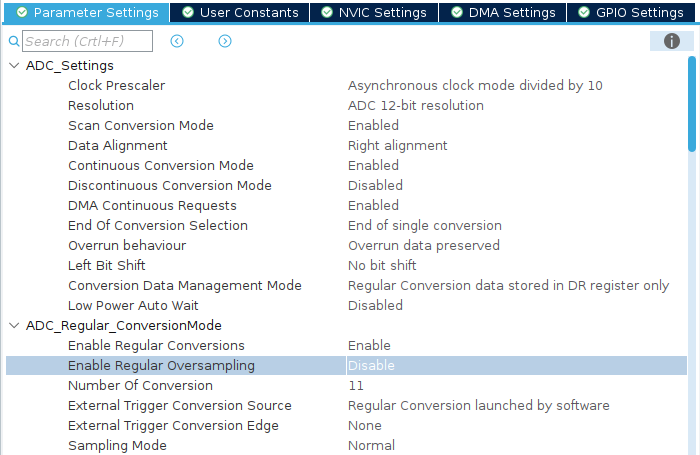Switch to the NVIC Settings tab
The image size is (700, 455).
tap(374, 12)
